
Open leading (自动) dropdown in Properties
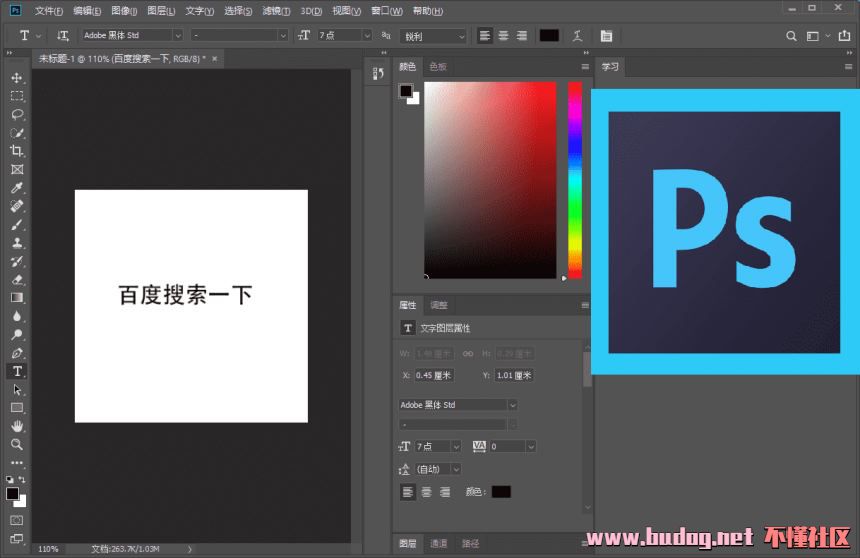pyautogui.click(x=456, y=469)
